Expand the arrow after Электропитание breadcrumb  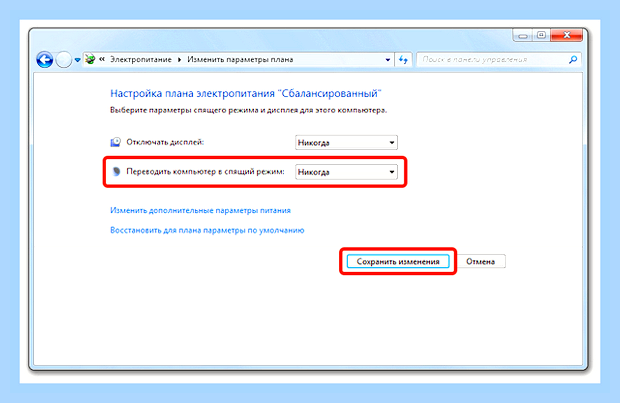click(x=180, y=60)
